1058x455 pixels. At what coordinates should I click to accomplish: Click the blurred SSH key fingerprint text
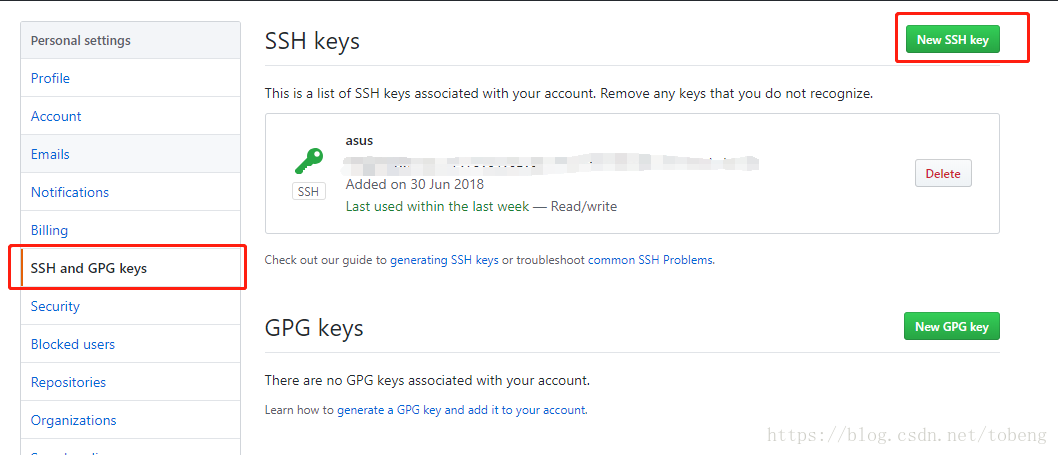click(x=552, y=163)
